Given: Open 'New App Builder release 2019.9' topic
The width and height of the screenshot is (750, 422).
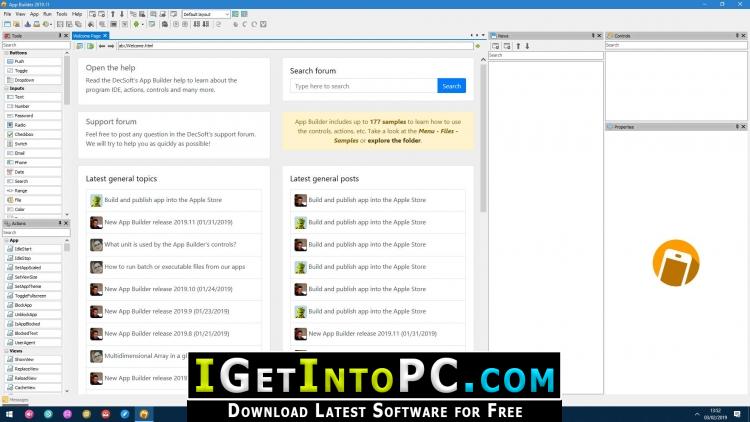Looking at the screenshot, I should (167, 311).
